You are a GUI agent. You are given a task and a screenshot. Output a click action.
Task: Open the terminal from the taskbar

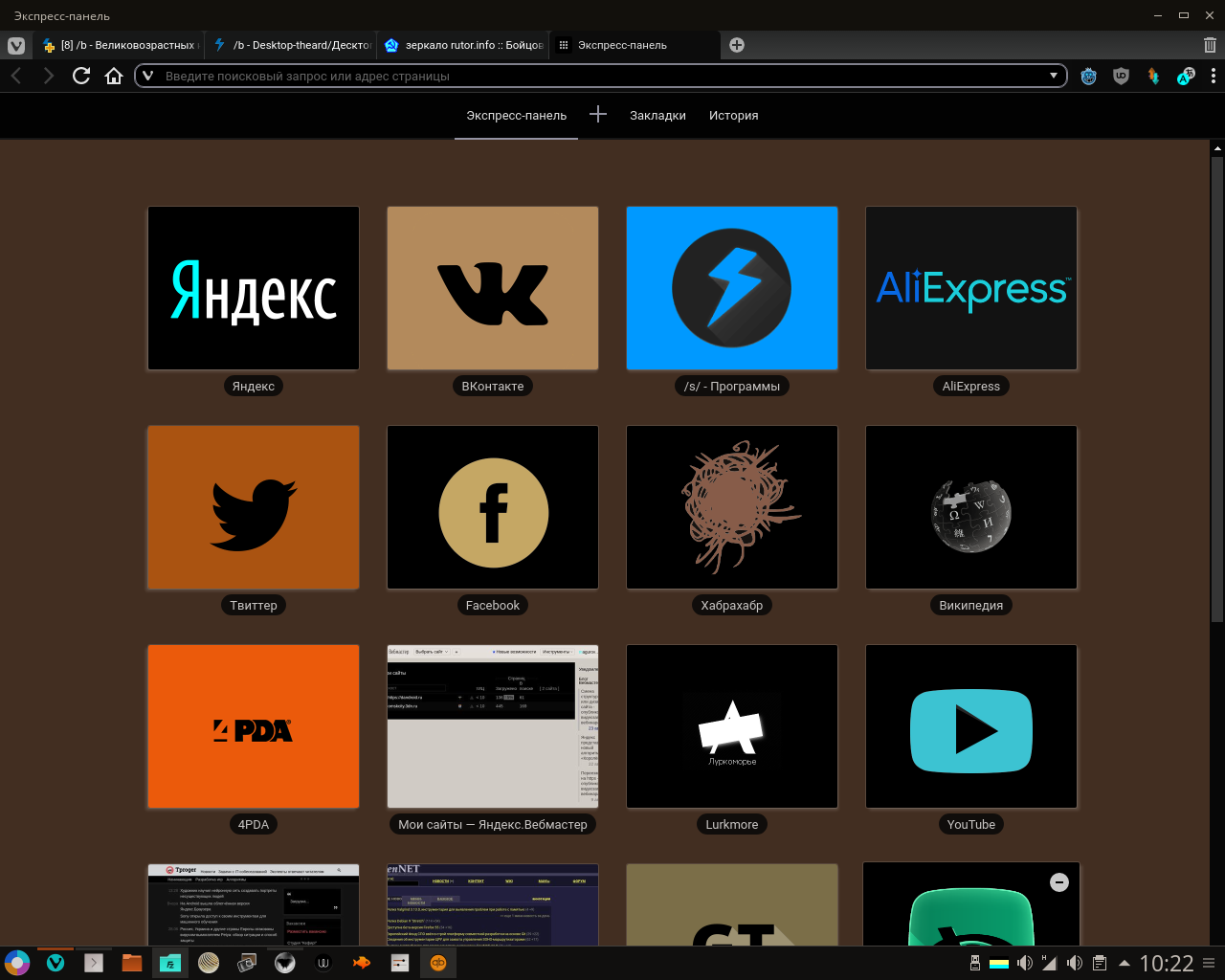(94, 963)
